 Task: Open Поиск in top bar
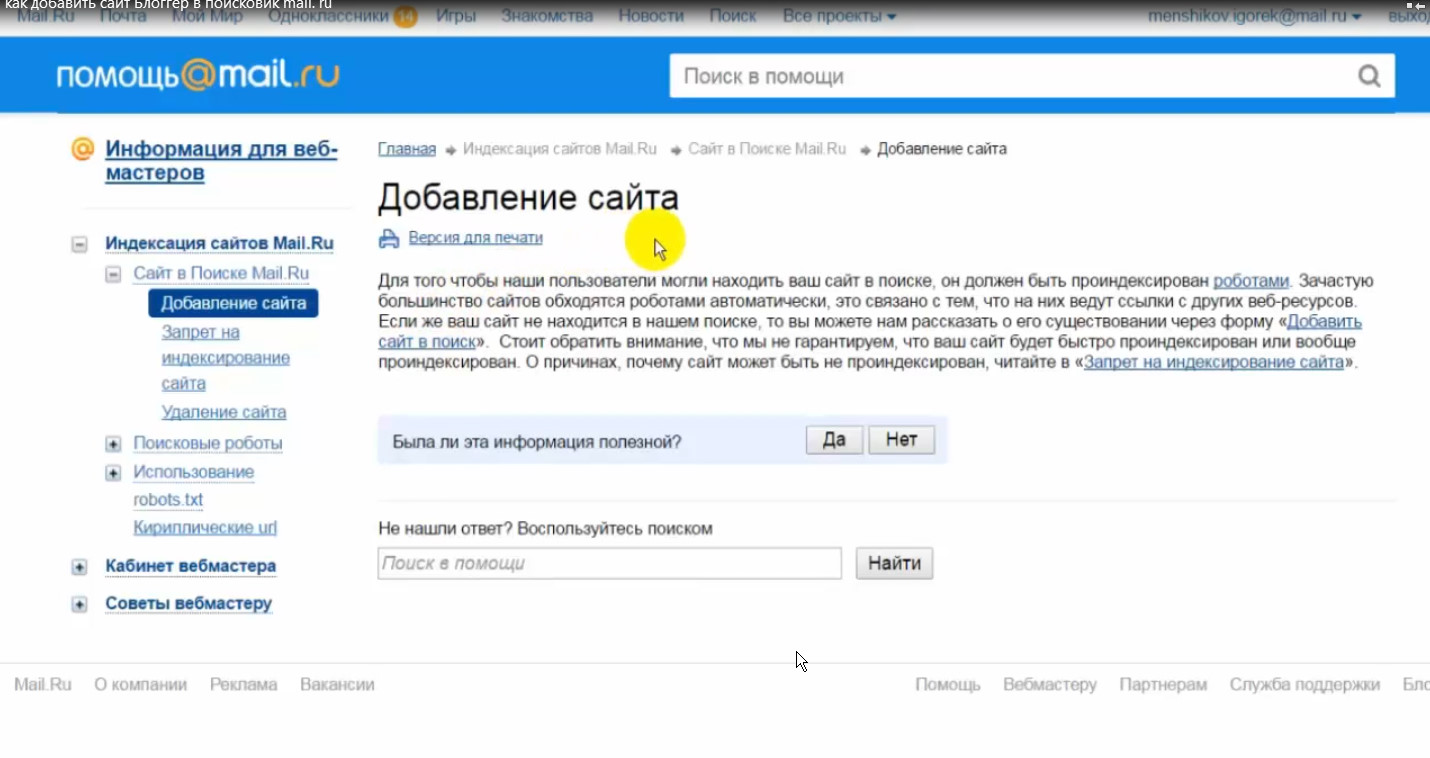tap(733, 16)
